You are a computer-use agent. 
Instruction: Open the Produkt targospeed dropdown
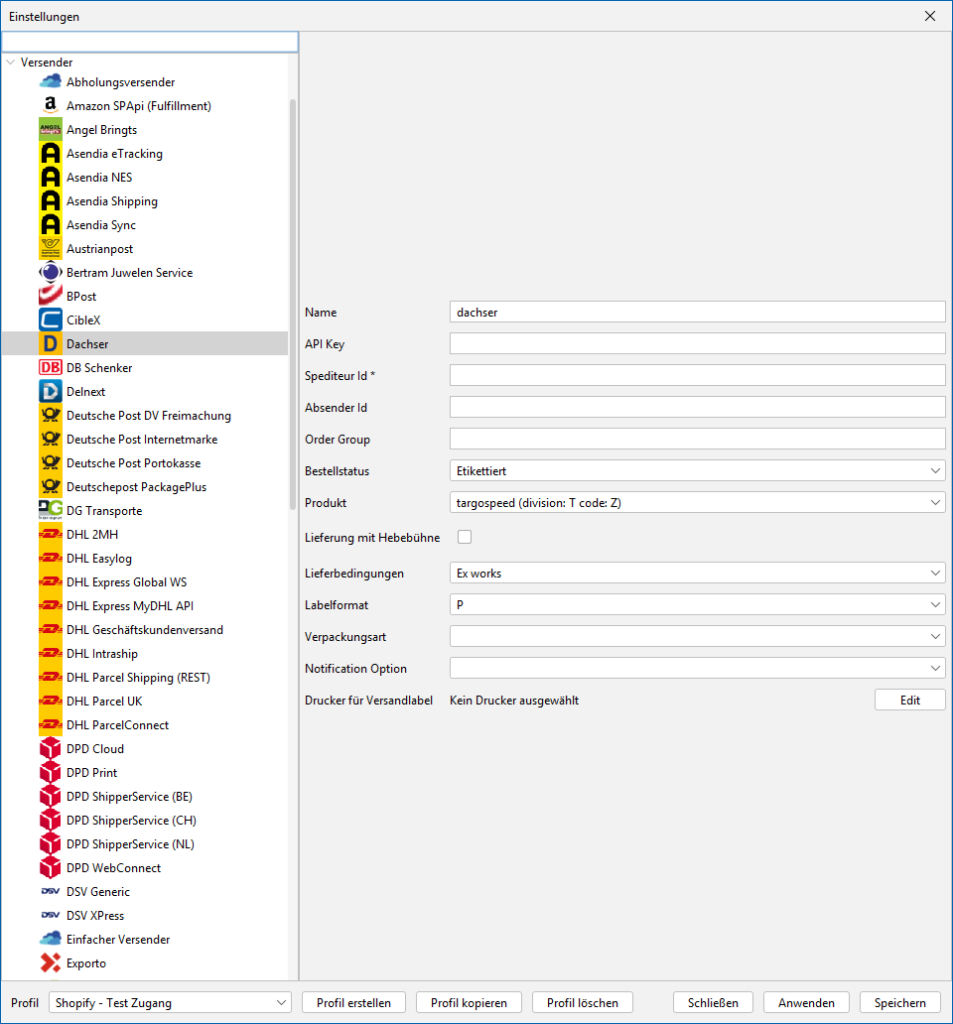(x=697, y=502)
